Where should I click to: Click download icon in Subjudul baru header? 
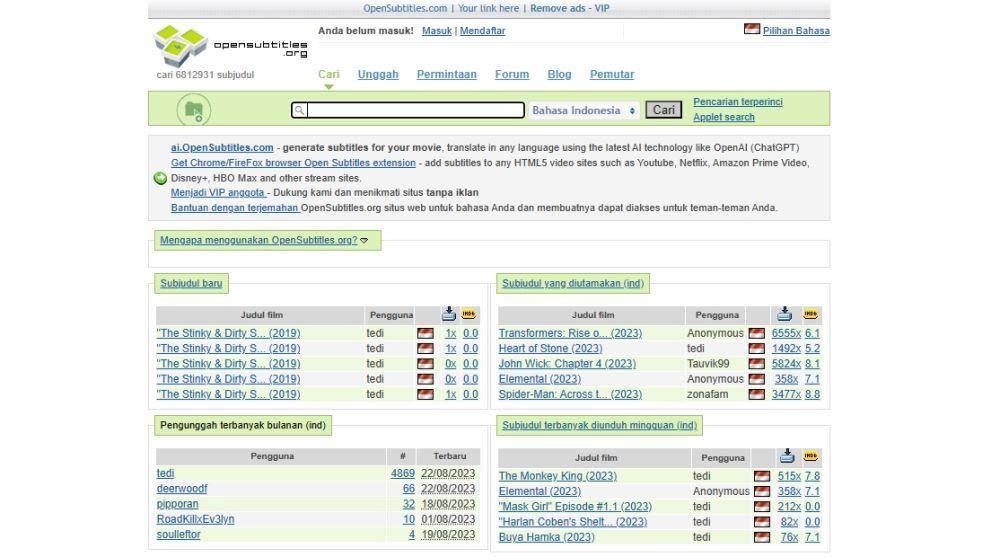(449, 314)
